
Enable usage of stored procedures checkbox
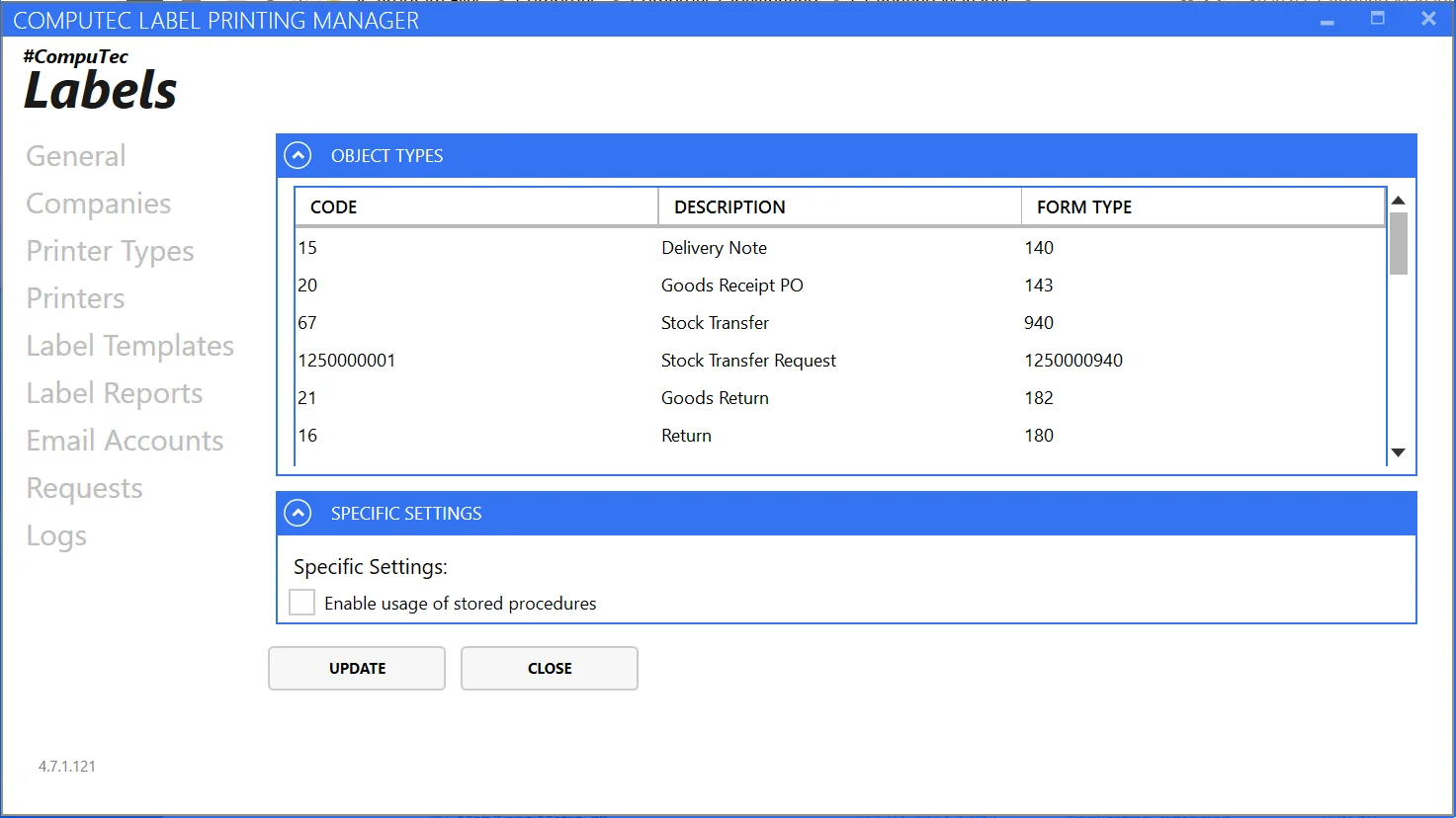[302, 603]
